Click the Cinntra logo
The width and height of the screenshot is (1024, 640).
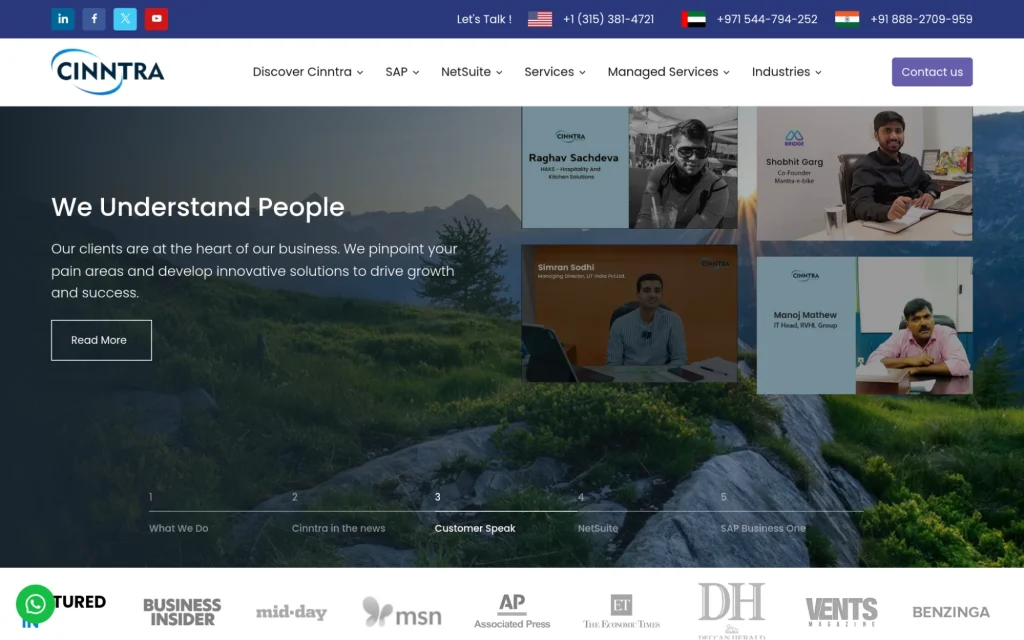coord(108,72)
